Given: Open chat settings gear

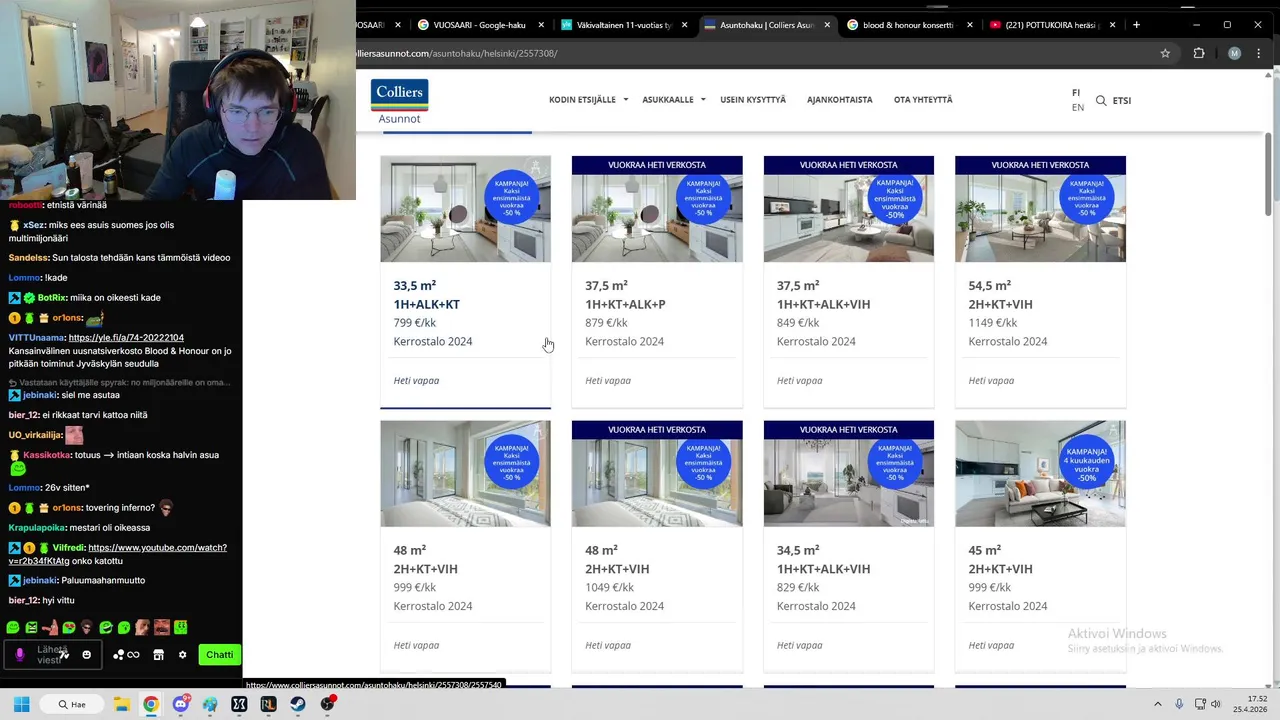Looking at the screenshot, I should (182, 655).
